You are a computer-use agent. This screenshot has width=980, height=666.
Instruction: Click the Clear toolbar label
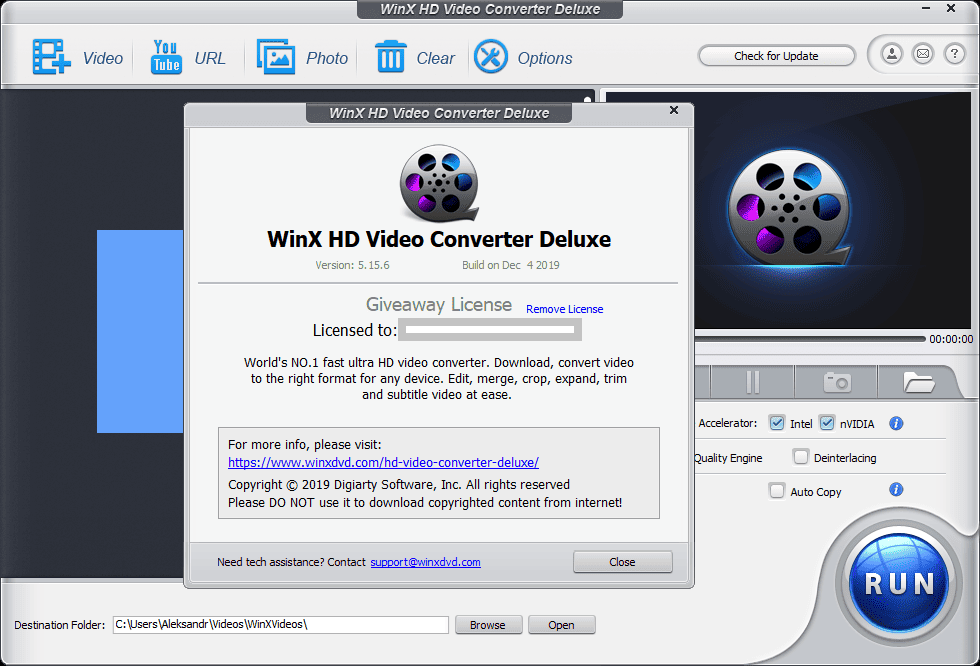[436, 58]
